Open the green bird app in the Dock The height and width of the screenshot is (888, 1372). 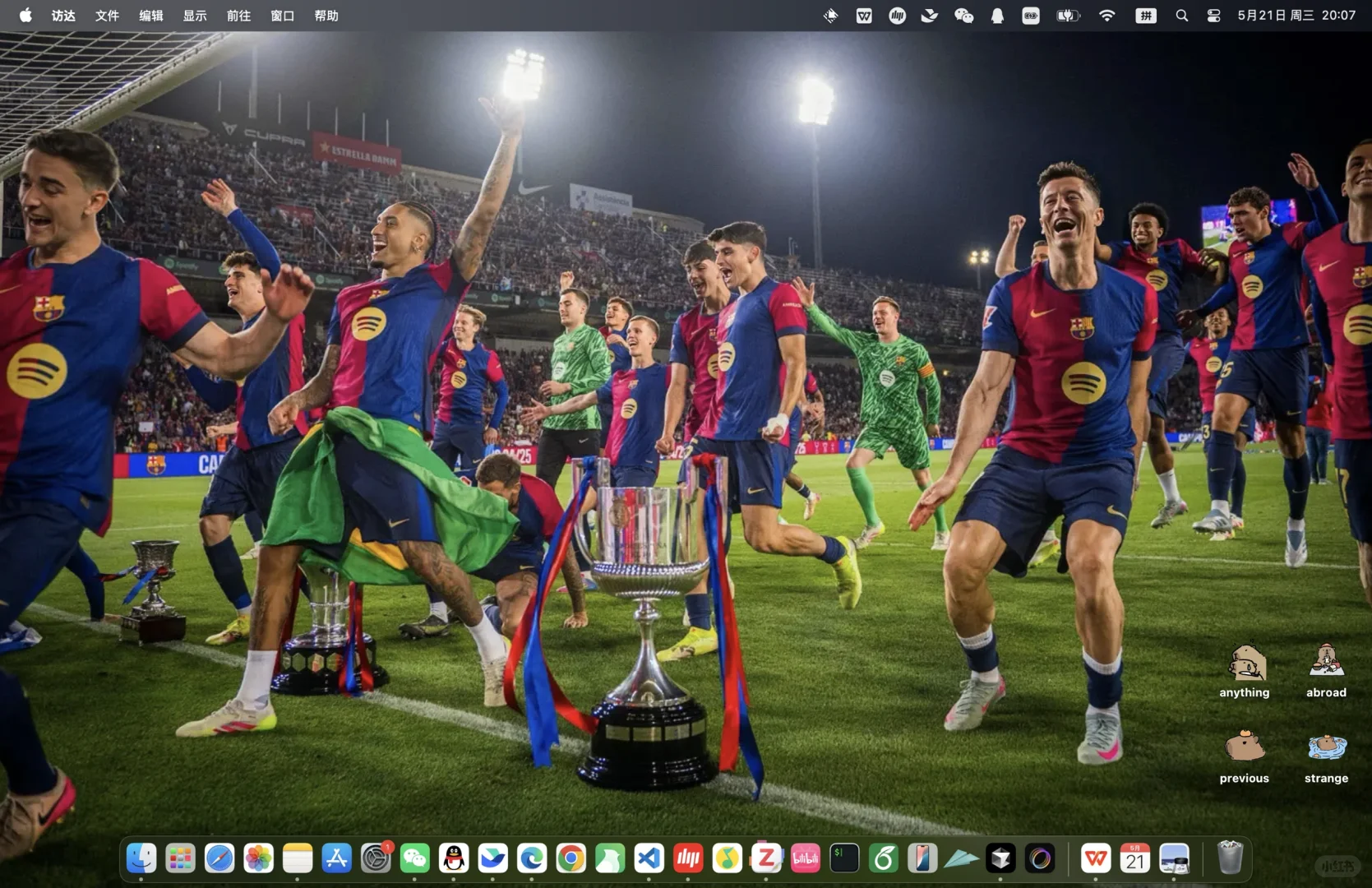pos(610,858)
